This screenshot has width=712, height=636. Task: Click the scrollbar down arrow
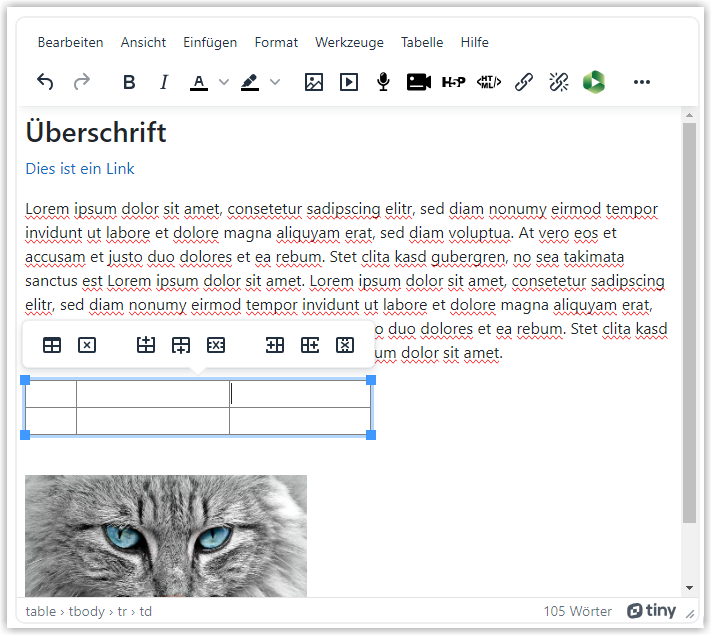(689, 588)
